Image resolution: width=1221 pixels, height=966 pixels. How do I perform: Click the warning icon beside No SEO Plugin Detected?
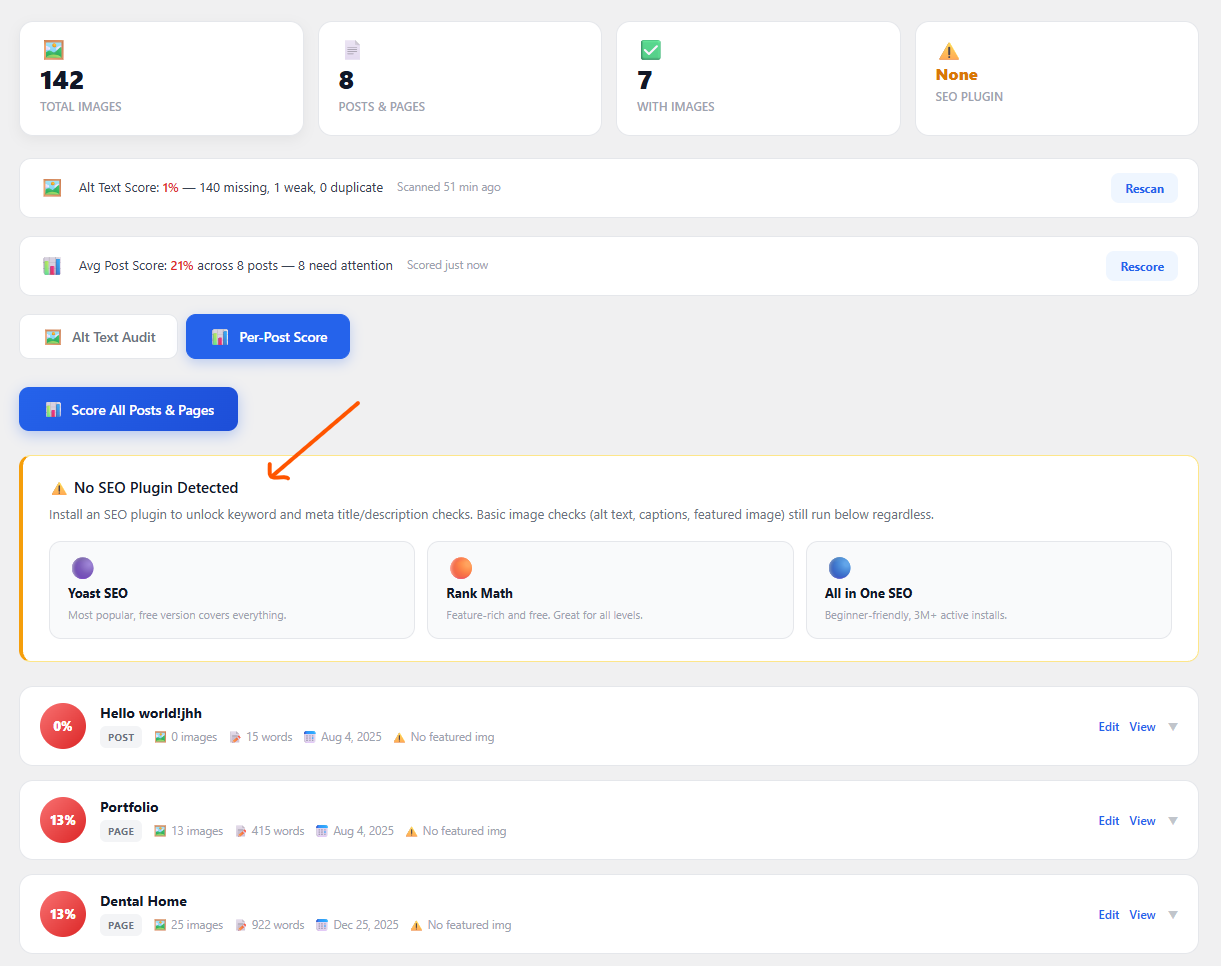[59, 489]
